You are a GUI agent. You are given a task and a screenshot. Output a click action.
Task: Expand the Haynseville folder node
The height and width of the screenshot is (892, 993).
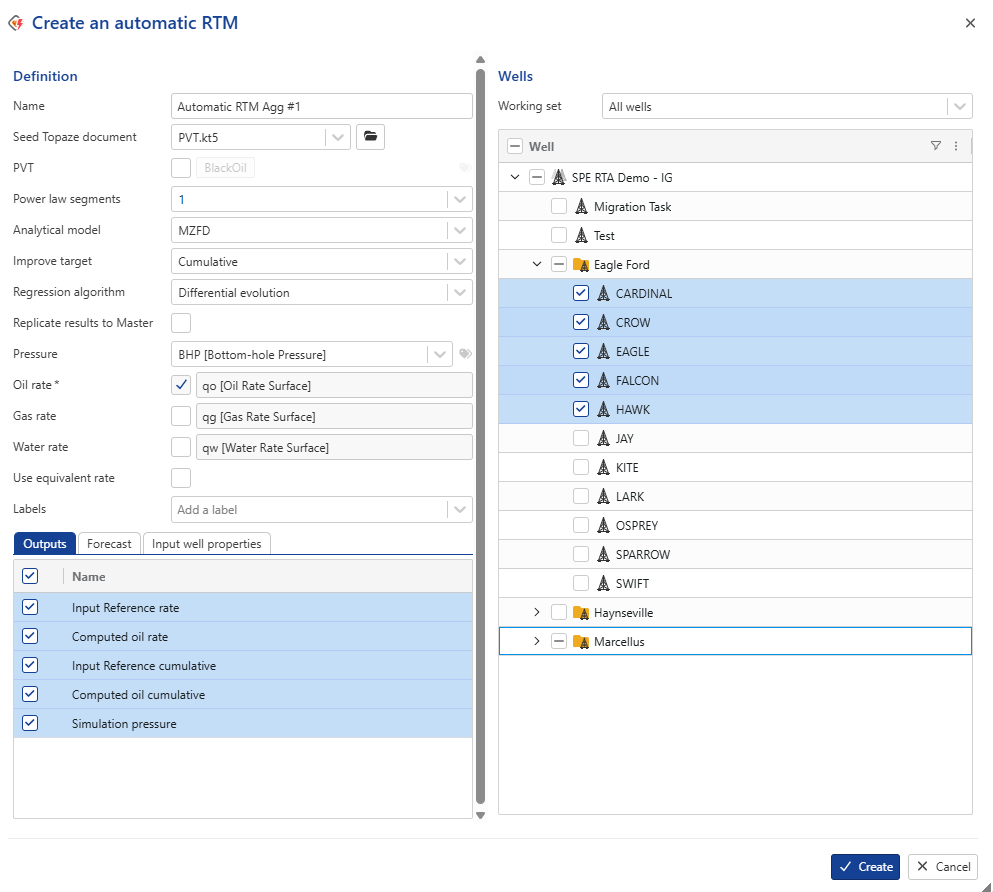pyautogui.click(x=536, y=613)
